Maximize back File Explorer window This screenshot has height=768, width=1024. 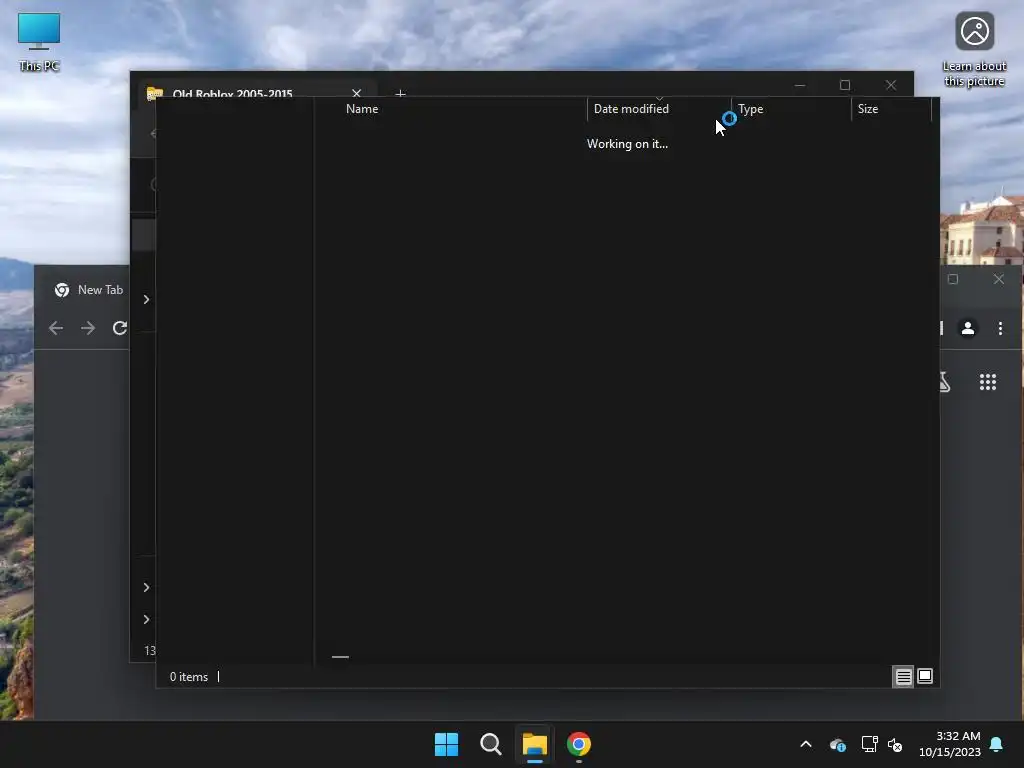pyautogui.click(x=844, y=85)
